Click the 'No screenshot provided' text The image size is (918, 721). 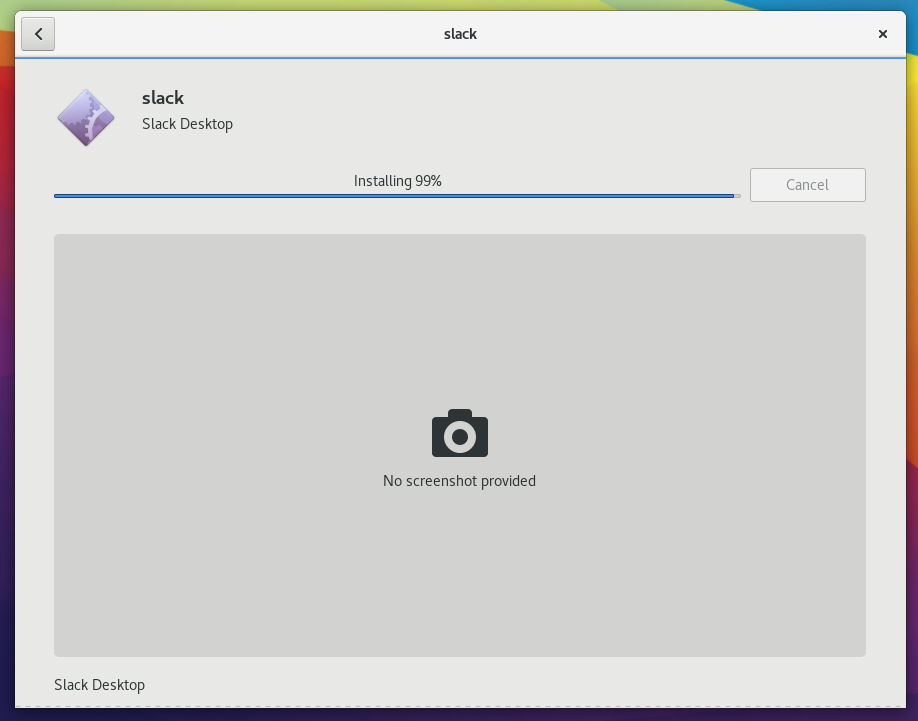[x=459, y=481]
